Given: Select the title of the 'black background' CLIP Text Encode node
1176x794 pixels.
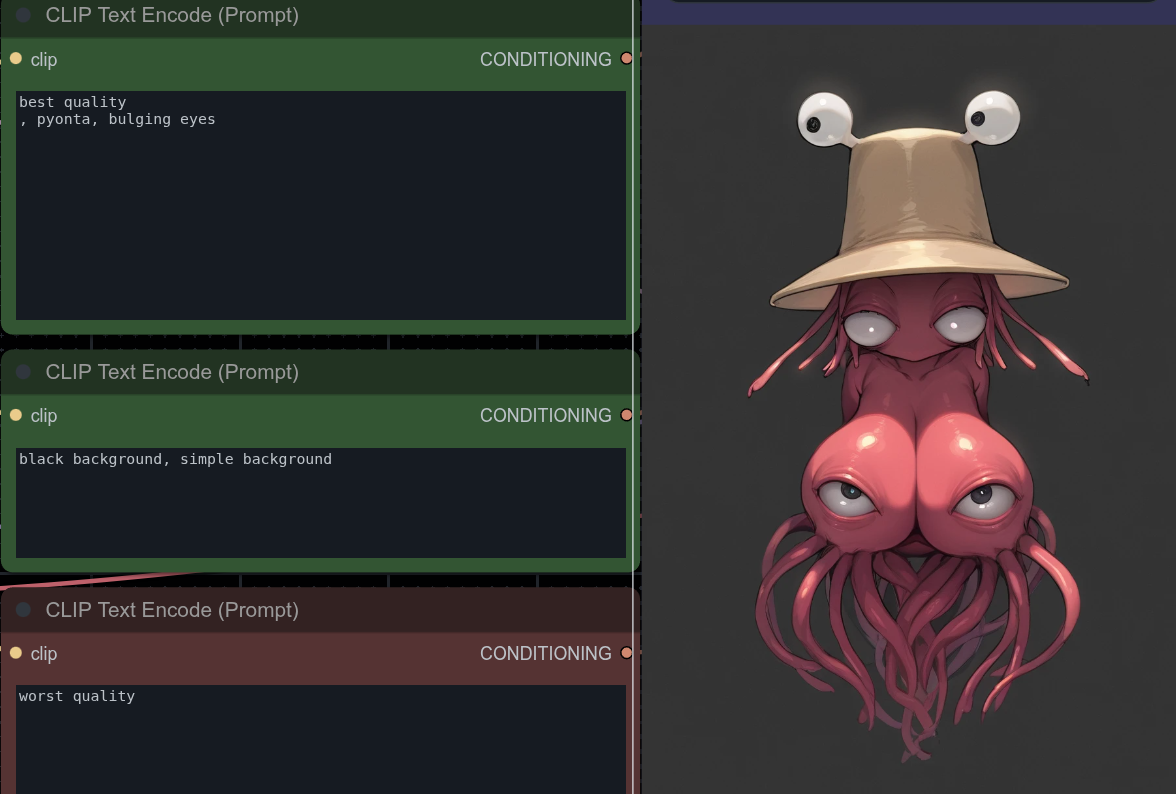Looking at the screenshot, I should 172,372.
